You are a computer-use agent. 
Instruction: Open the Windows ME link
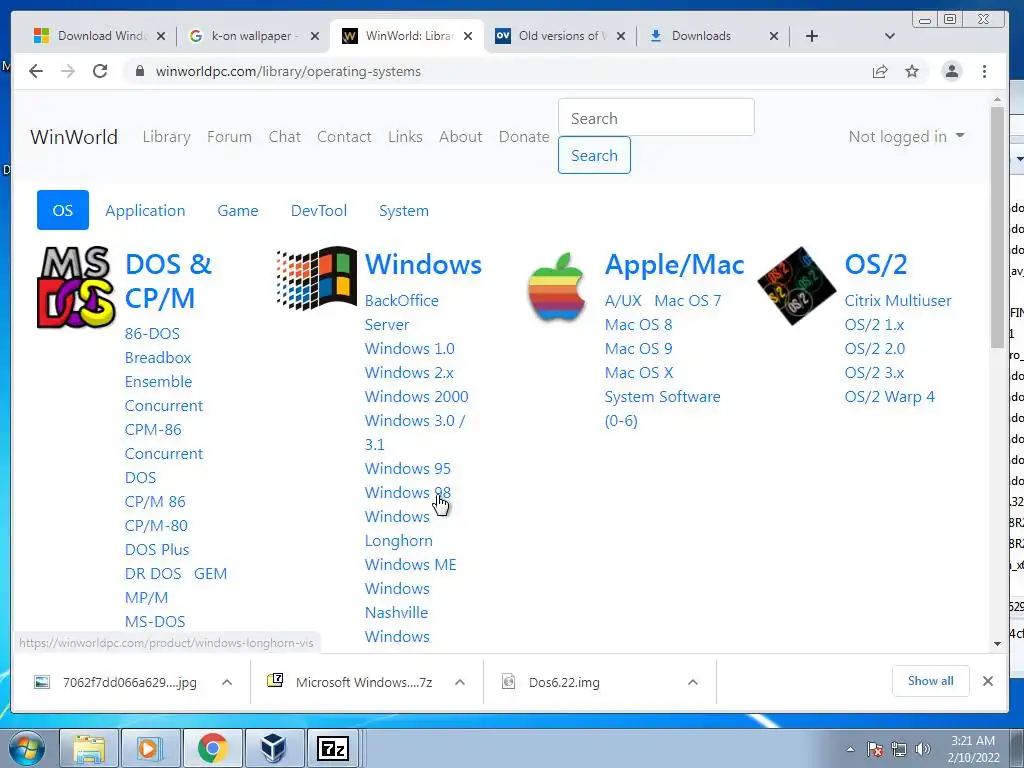click(x=411, y=564)
